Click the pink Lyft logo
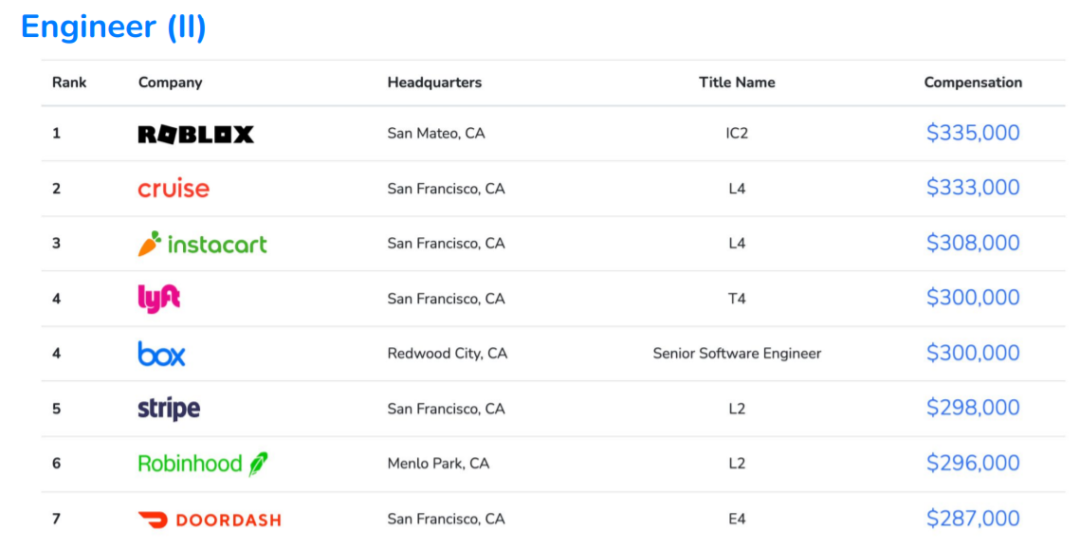 click(159, 298)
